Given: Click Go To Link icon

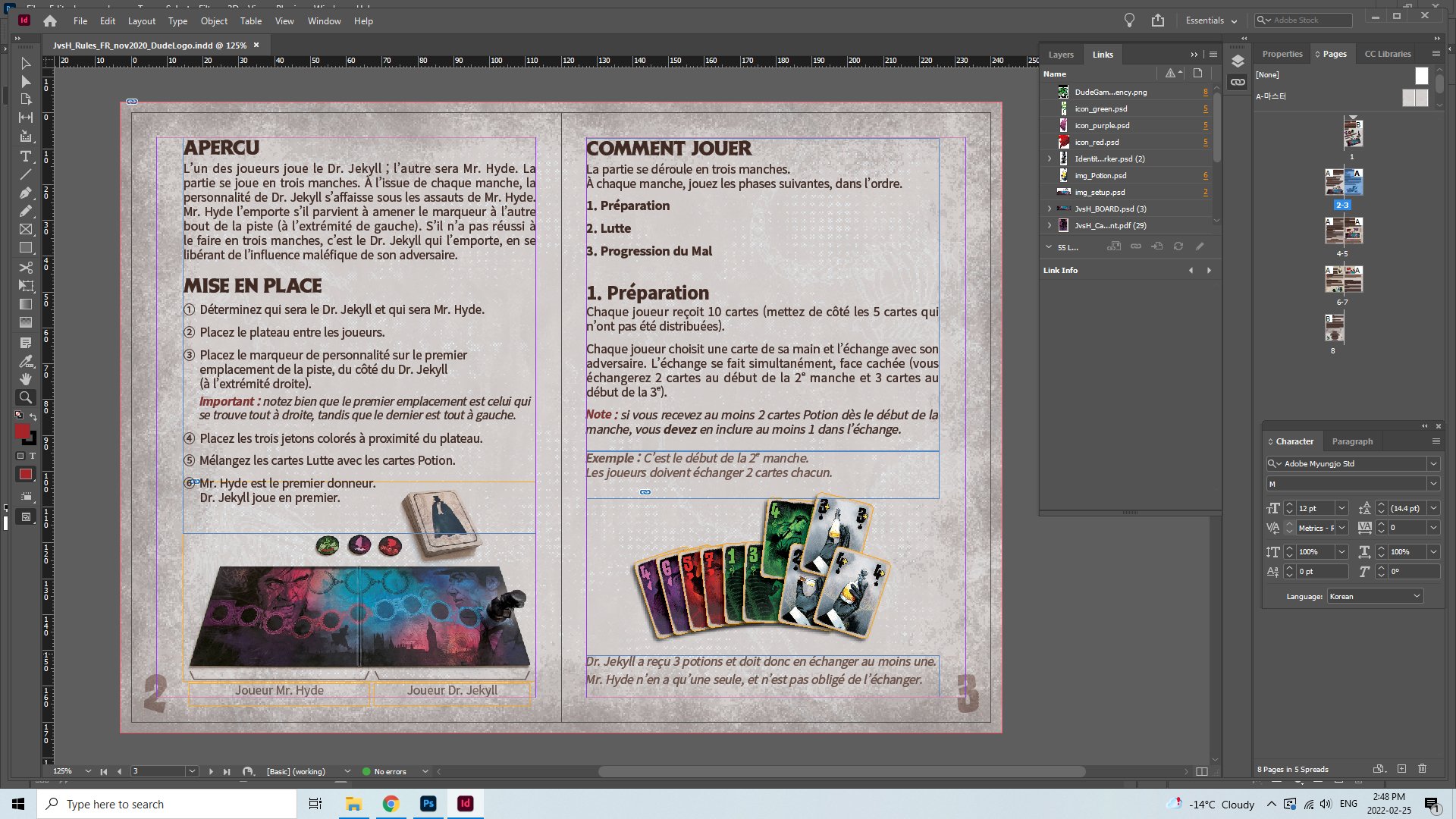Looking at the screenshot, I should (1157, 246).
